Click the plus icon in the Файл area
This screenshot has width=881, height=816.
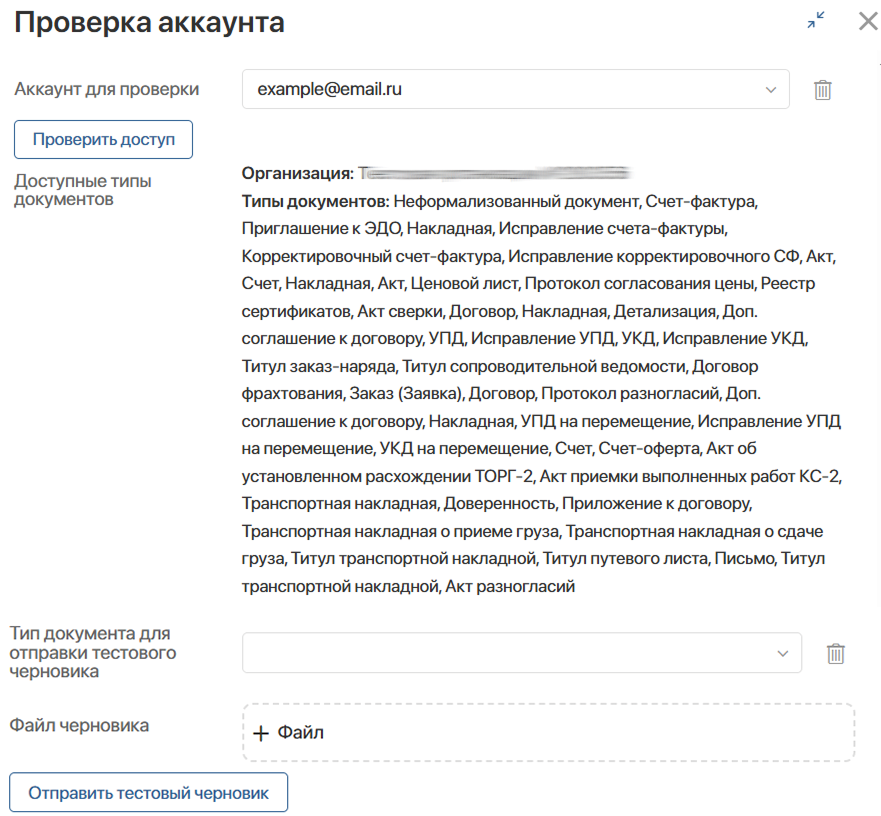pyautogui.click(x=261, y=733)
